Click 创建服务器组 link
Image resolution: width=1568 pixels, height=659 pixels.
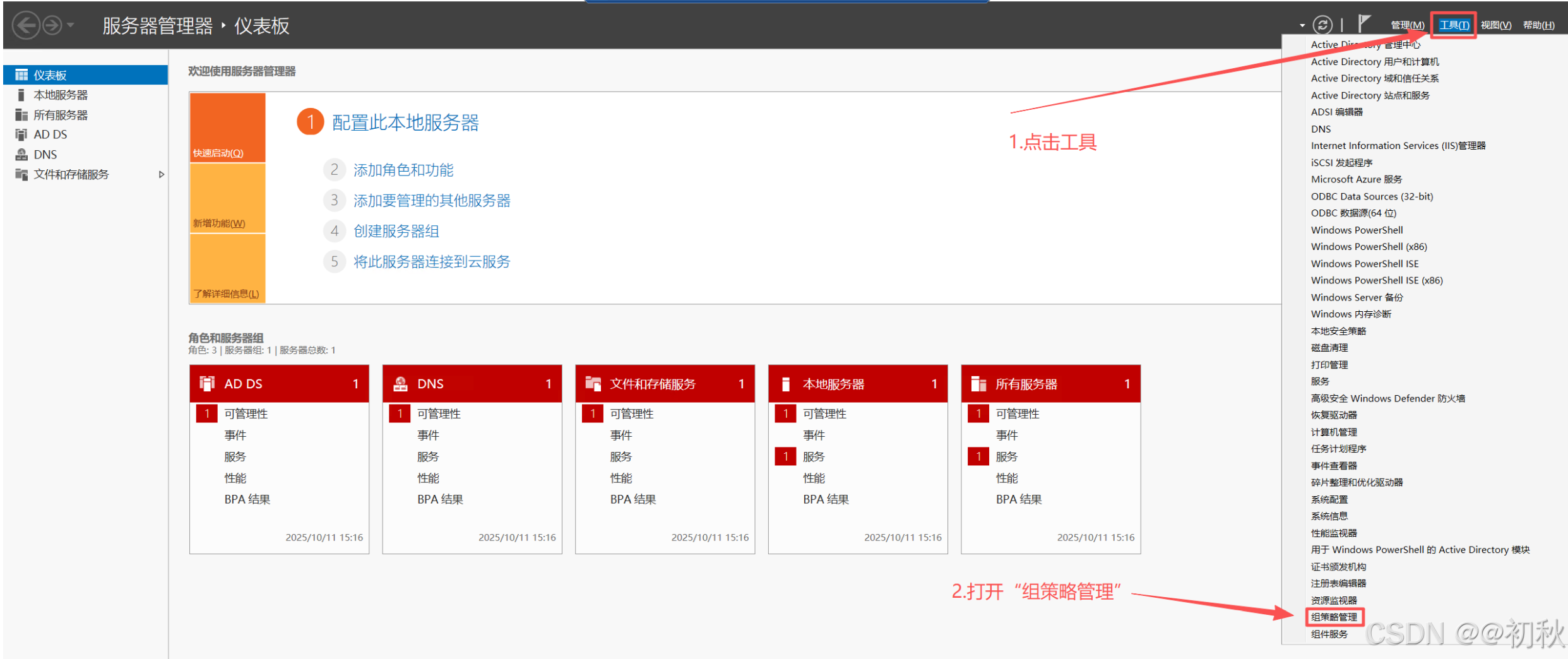click(x=396, y=231)
